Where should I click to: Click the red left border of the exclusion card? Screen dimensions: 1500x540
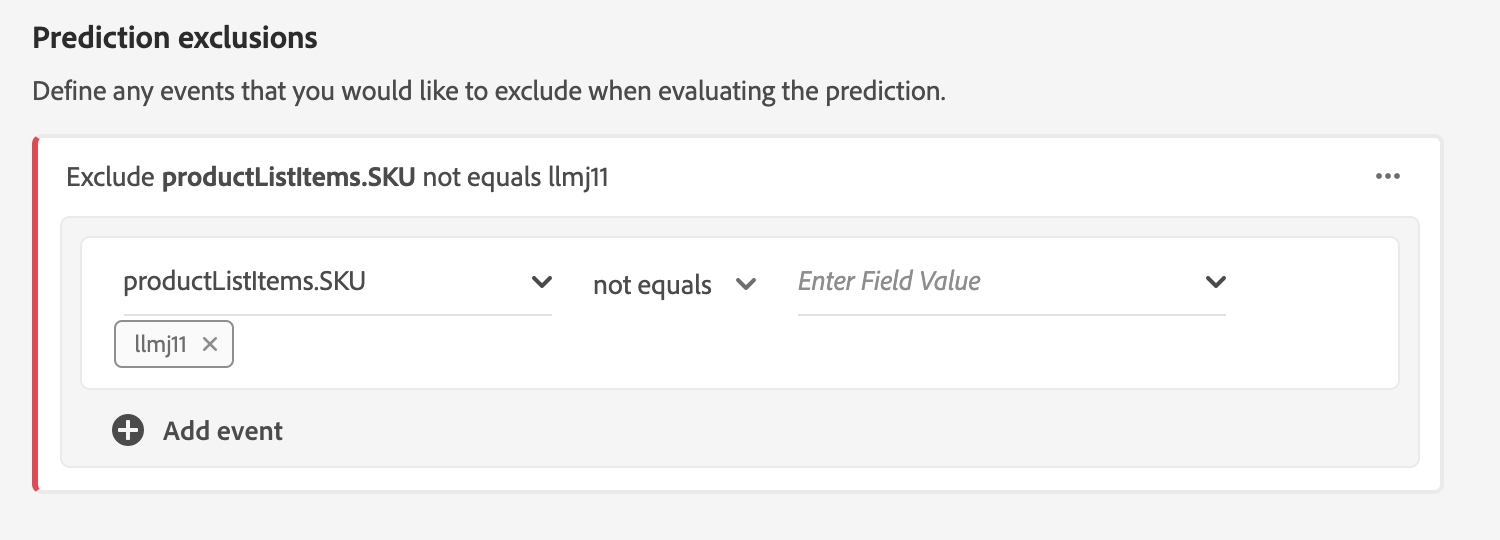tap(36, 314)
